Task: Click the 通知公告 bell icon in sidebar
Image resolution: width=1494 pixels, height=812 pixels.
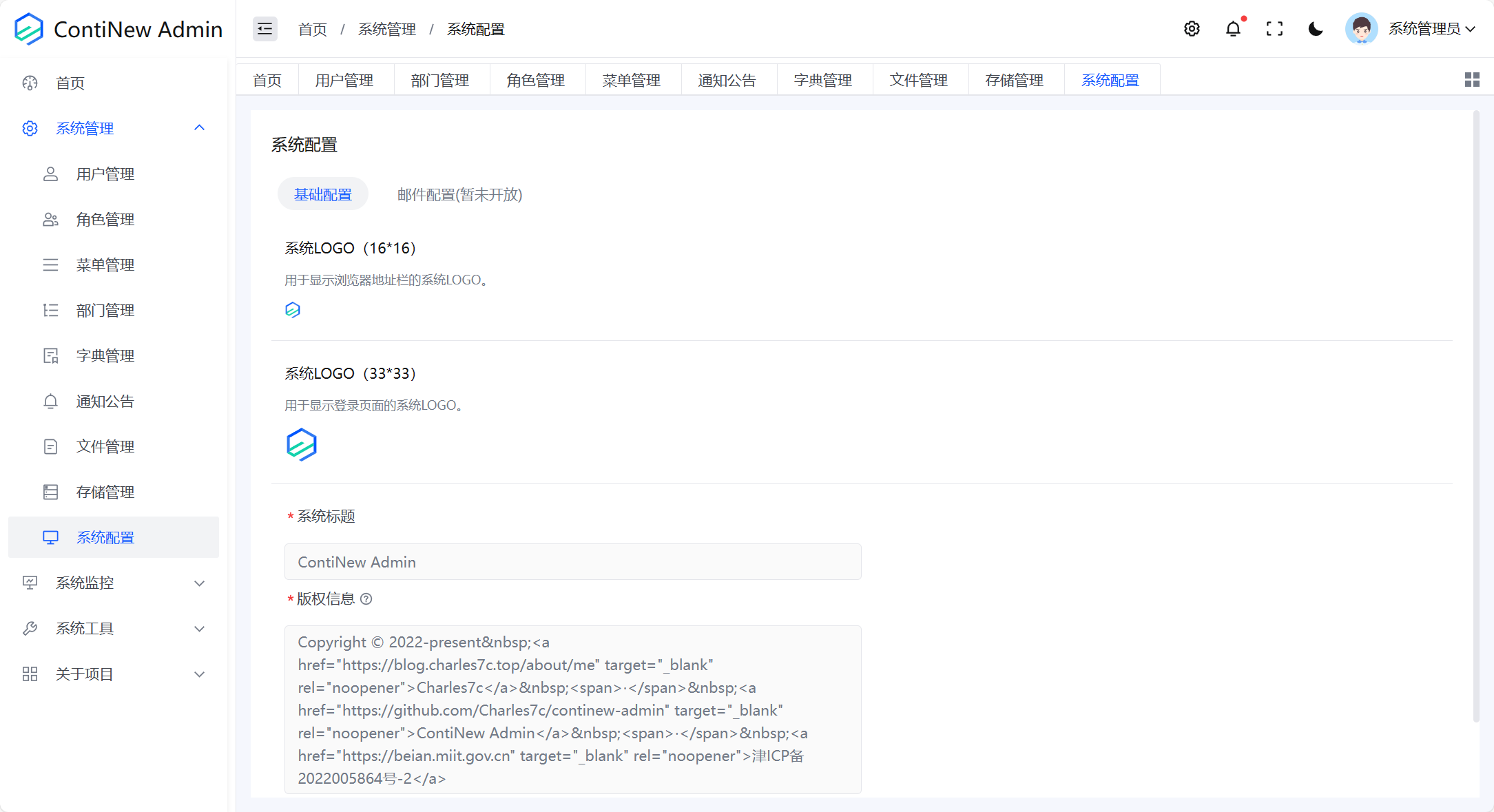Action: pyautogui.click(x=50, y=401)
